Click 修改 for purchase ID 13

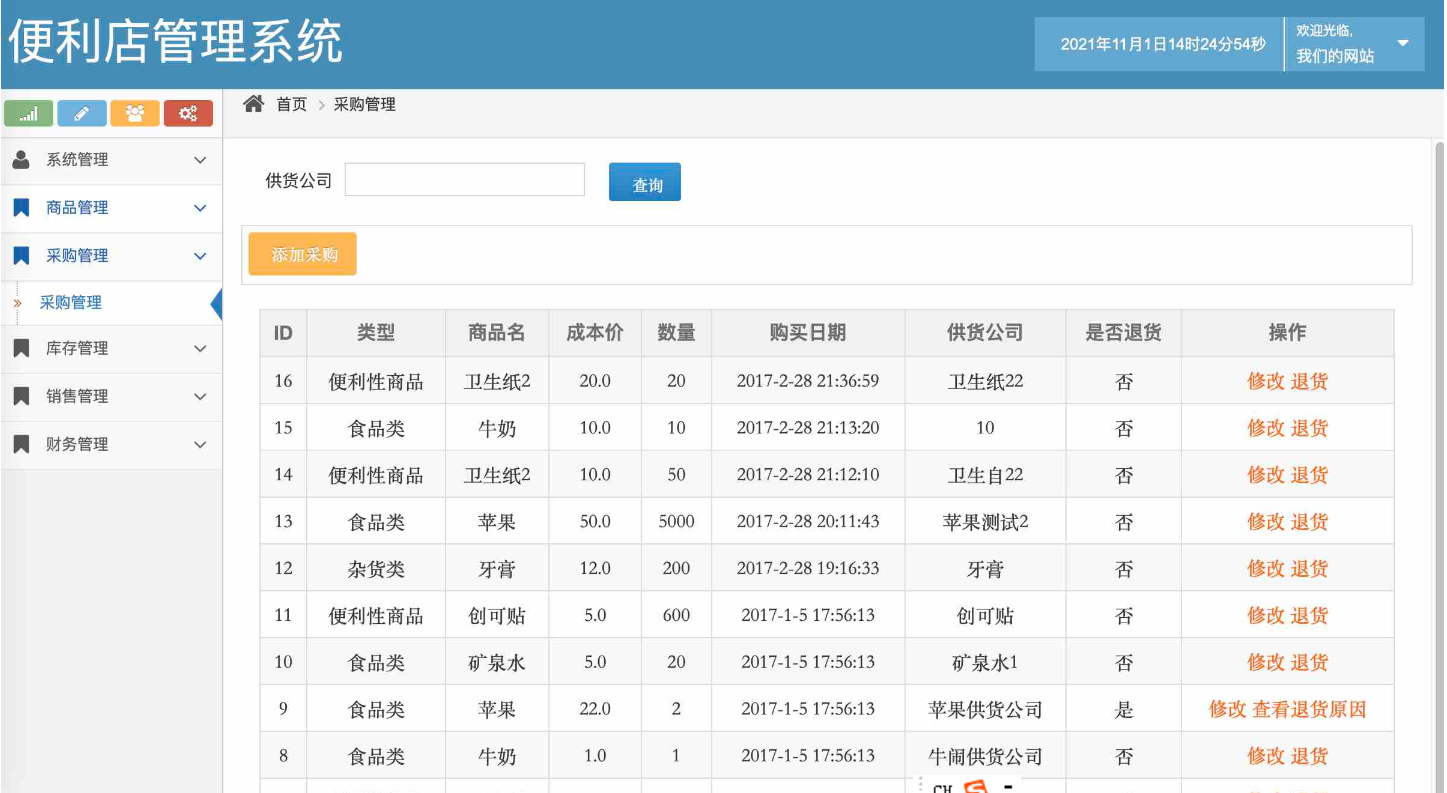[1265, 522]
